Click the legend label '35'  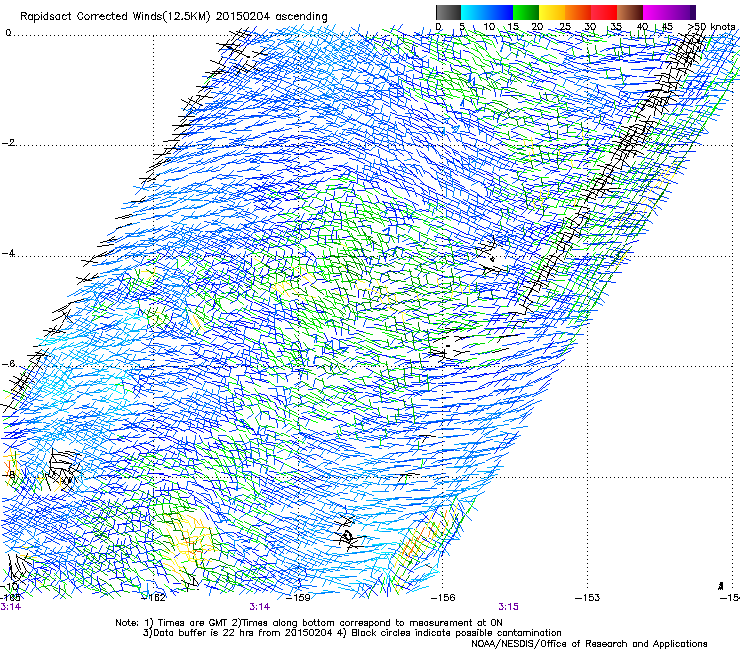click(616, 27)
